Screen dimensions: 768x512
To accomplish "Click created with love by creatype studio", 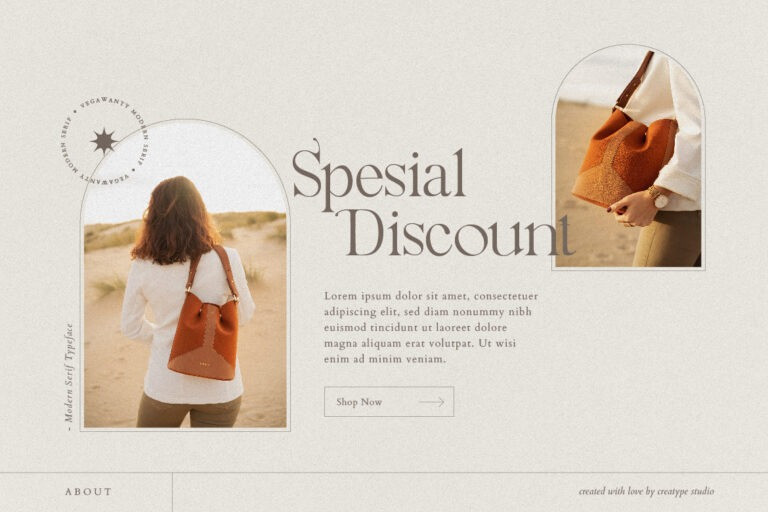I will click(646, 491).
